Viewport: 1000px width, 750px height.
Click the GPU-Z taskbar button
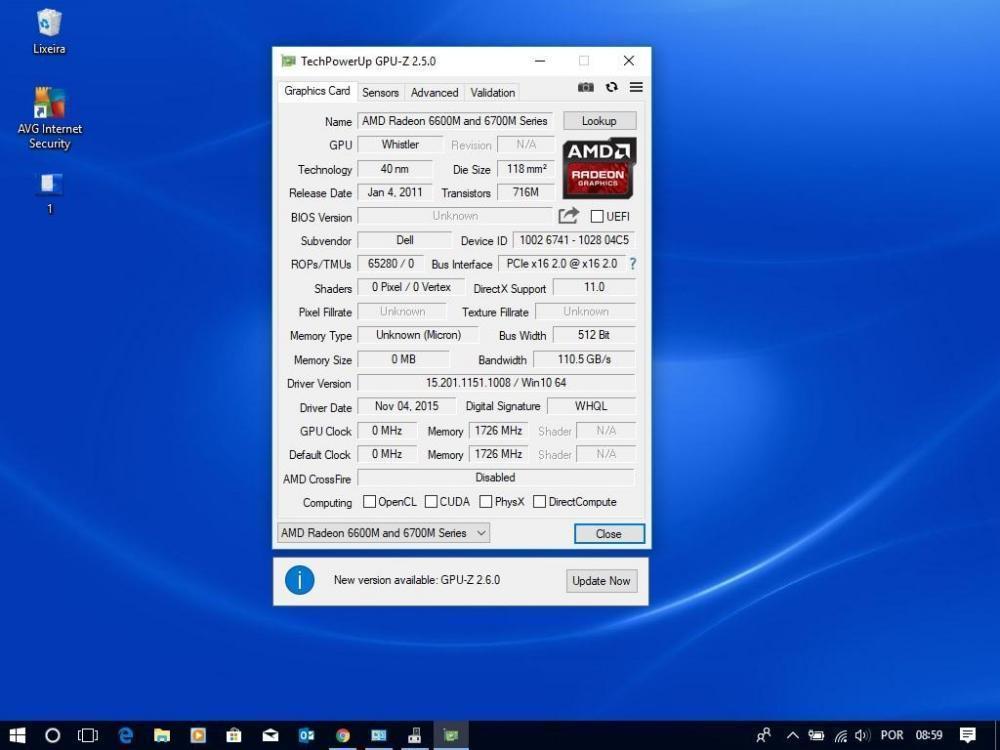(x=451, y=735)
